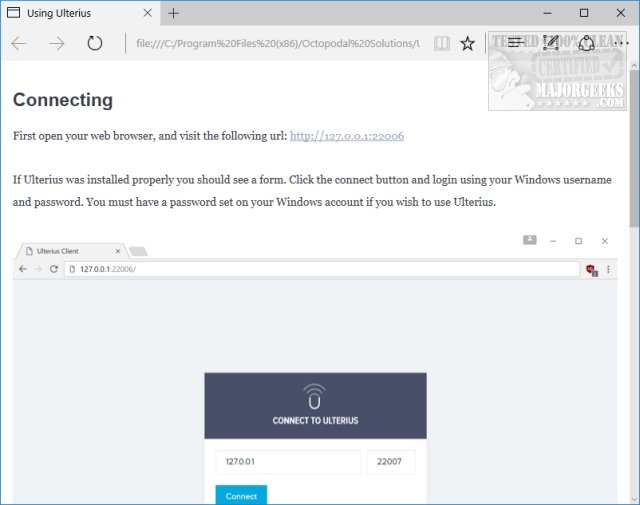Close the Edge window
The width and height of the screenshot is (640, 505).
pos(621,13)
